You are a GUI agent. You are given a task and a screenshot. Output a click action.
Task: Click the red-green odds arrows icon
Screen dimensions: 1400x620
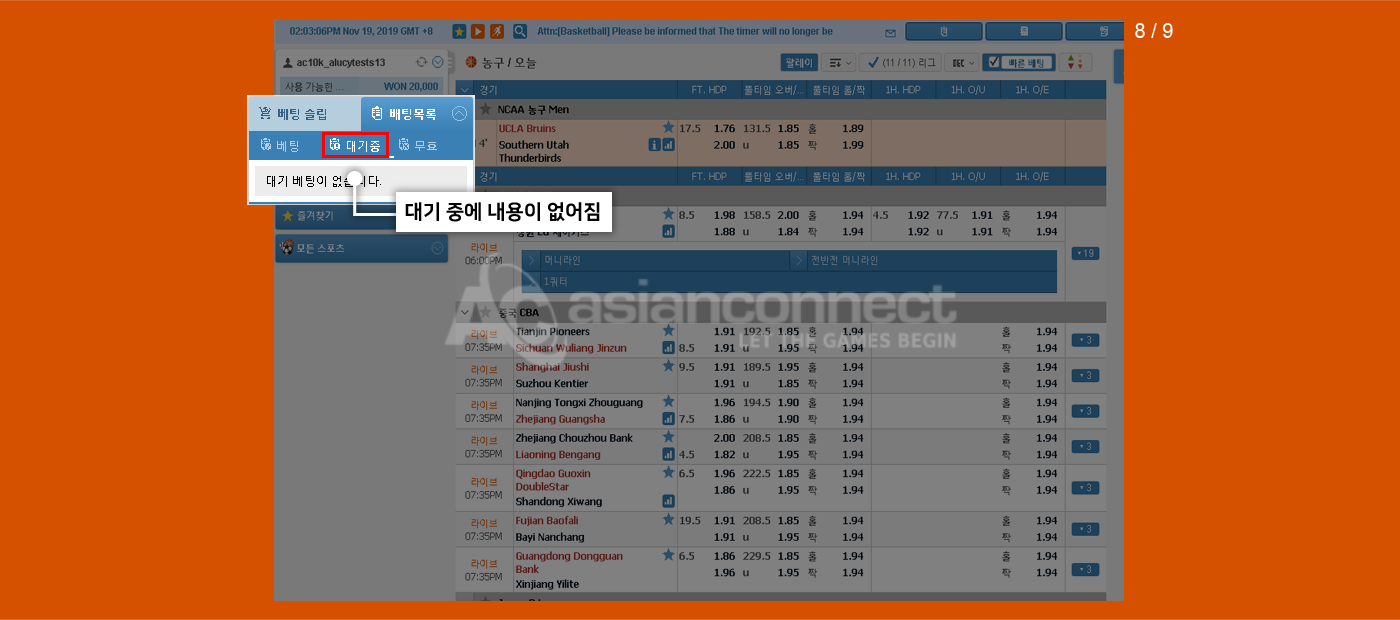1074,62
